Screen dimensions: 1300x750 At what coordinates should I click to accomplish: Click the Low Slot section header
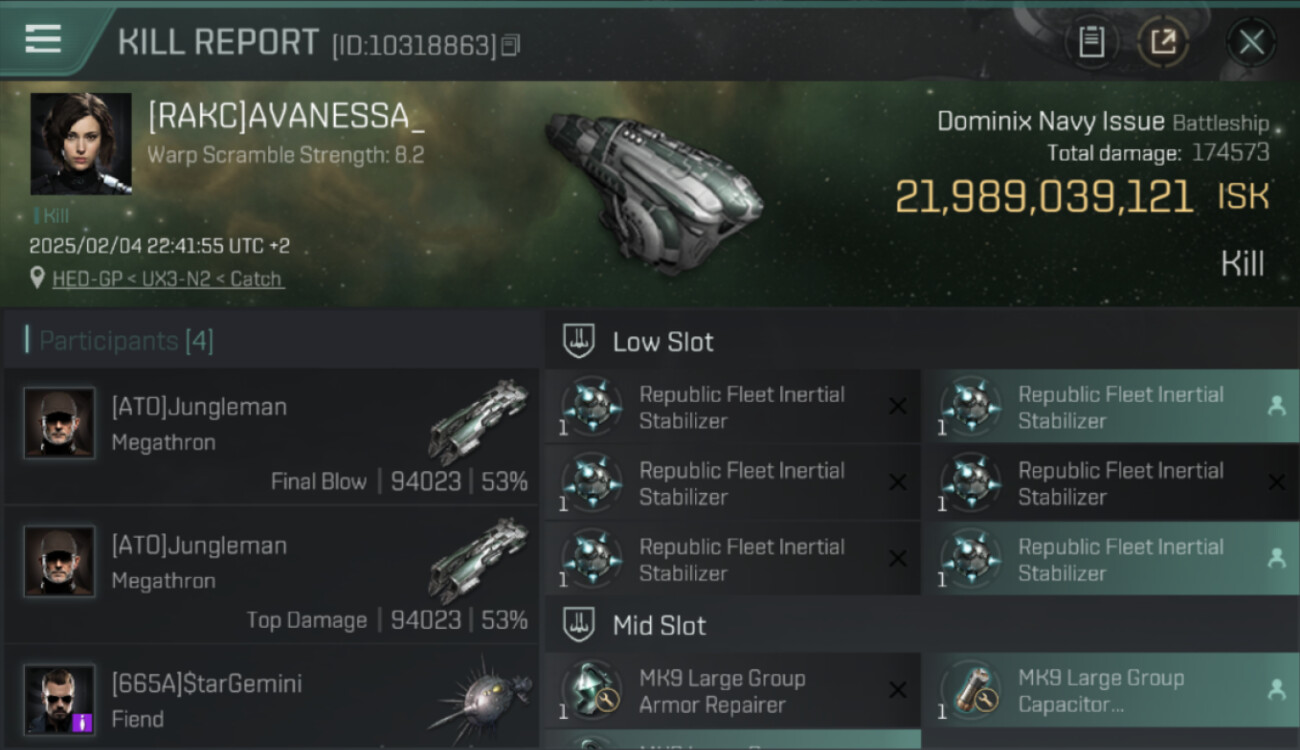point(663,342)
